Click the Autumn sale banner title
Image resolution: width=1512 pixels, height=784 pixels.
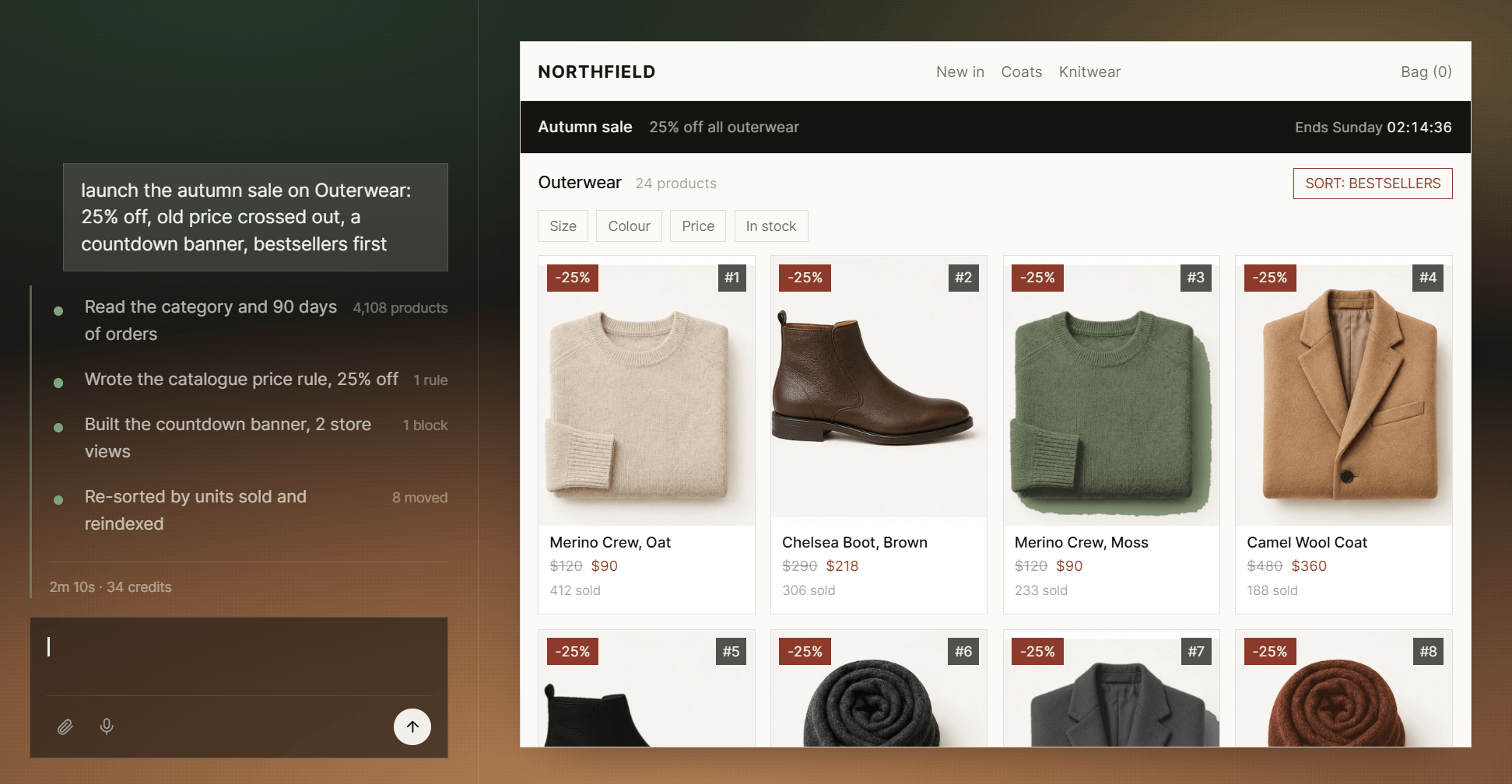pyautogui.click(x=585, y=127)
